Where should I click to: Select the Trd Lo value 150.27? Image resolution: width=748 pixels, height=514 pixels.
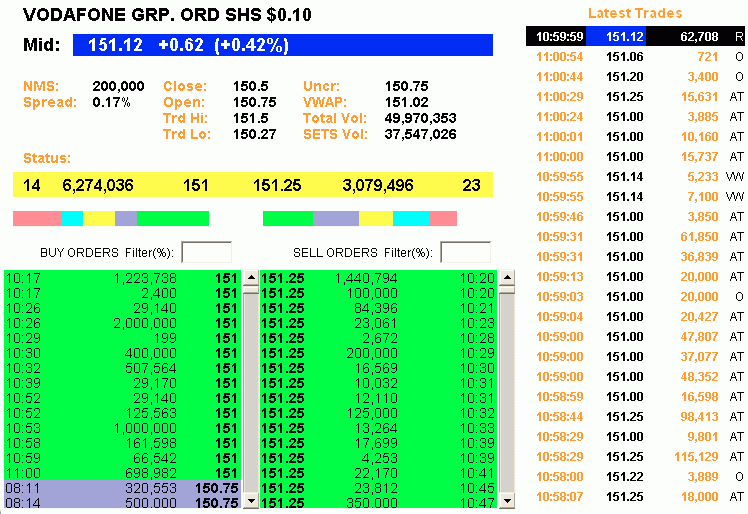pos(254,134)
